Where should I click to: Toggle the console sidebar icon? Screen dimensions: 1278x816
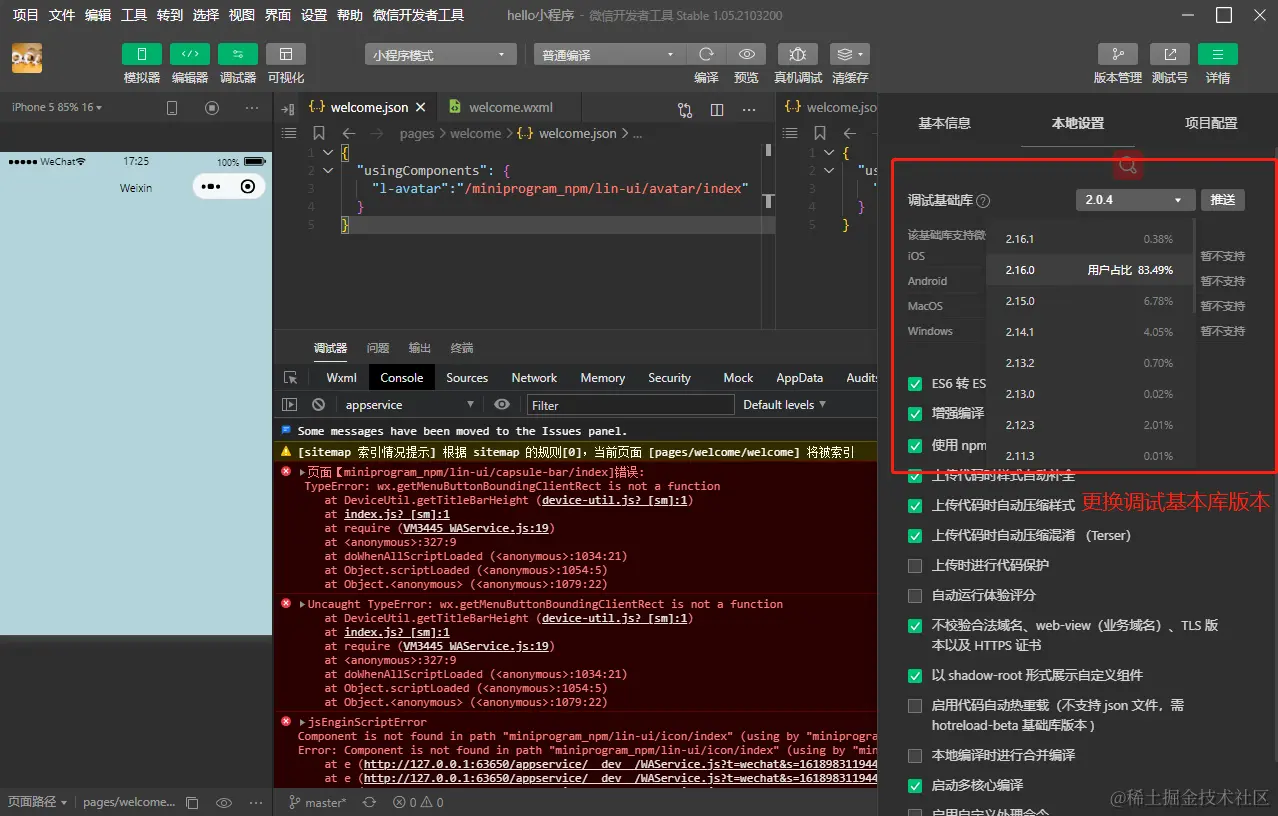tap(289, 405)
